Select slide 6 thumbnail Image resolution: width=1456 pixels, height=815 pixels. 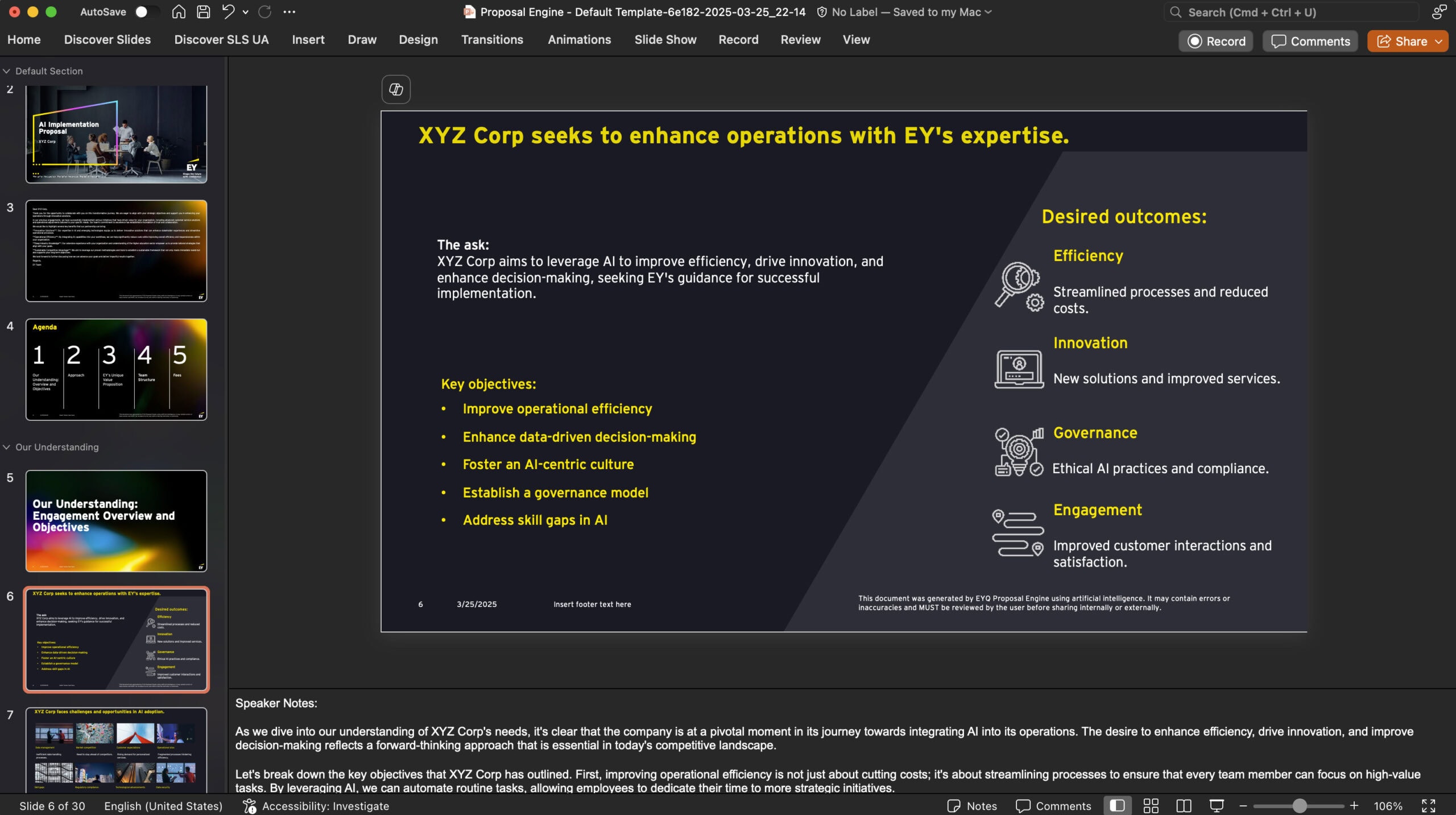coord(116,639)
